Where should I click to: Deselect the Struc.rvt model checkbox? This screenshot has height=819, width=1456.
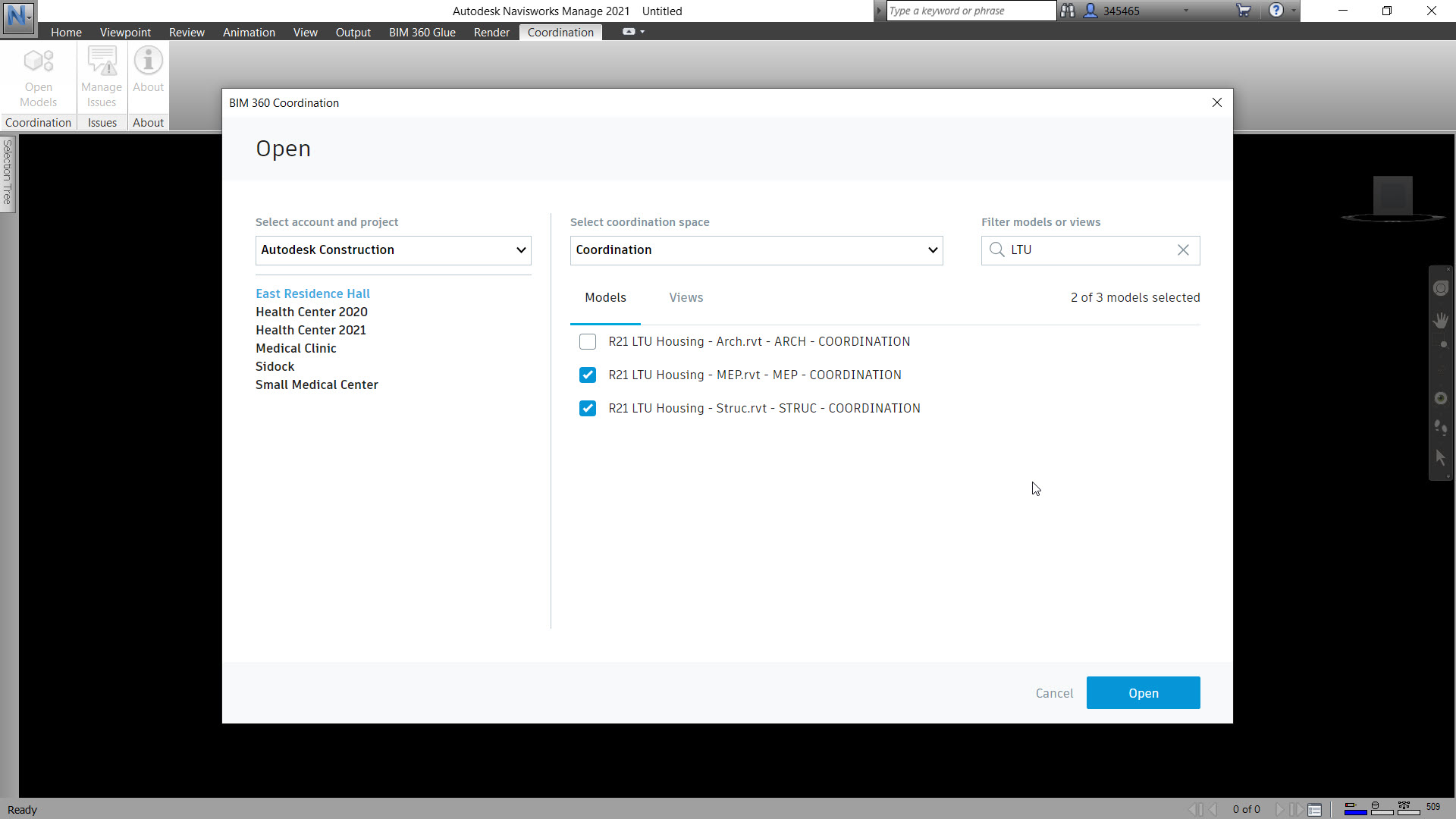tap(588, 408)
